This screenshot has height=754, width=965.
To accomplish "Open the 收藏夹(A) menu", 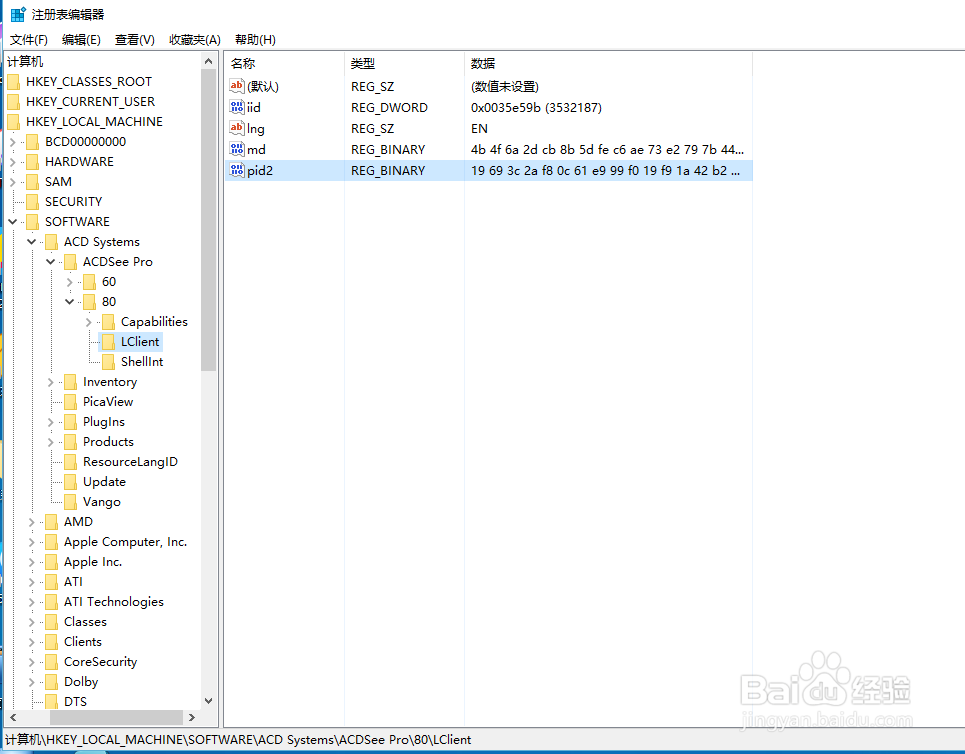I will (194, 40).
